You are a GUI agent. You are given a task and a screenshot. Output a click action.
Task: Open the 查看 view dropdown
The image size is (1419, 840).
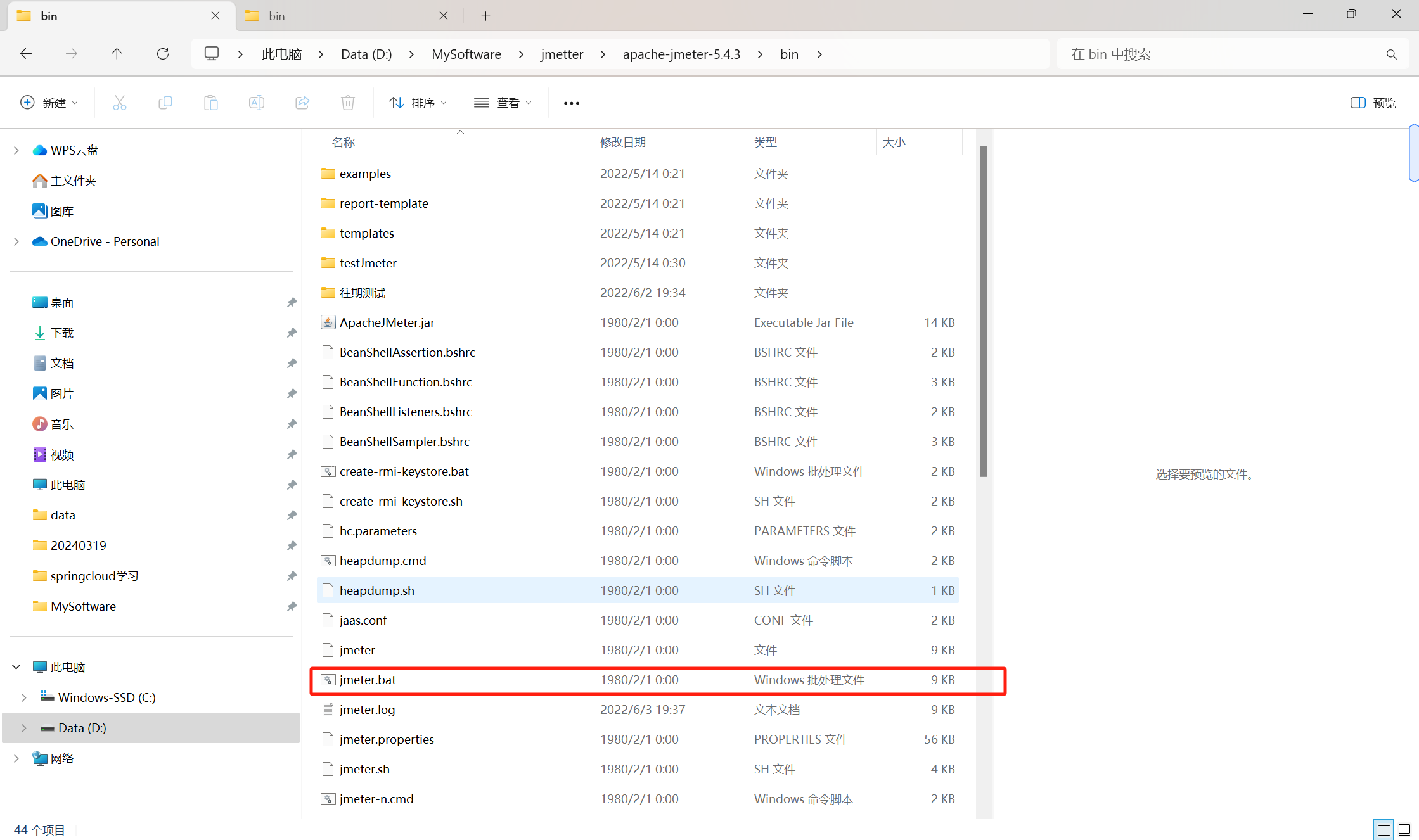coord(503,103)
